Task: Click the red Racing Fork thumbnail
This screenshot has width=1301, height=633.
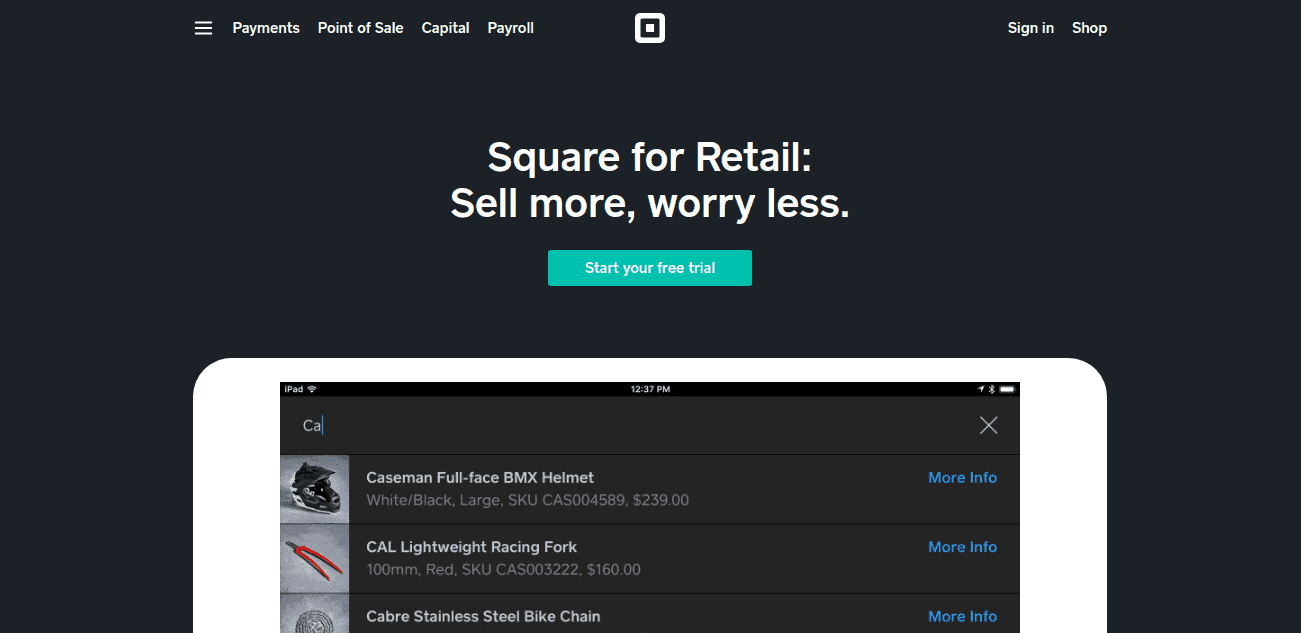Action: [x=314, y=558]
